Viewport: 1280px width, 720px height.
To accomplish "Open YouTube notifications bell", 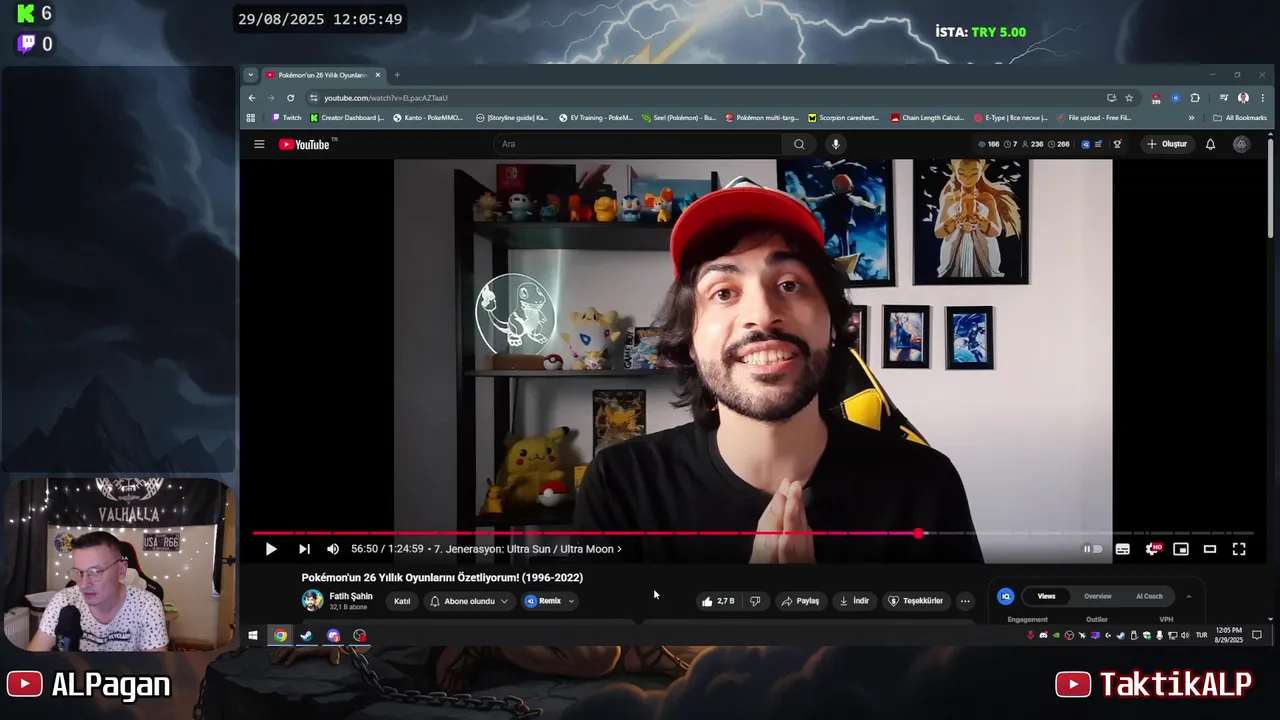I will 1210,144.
